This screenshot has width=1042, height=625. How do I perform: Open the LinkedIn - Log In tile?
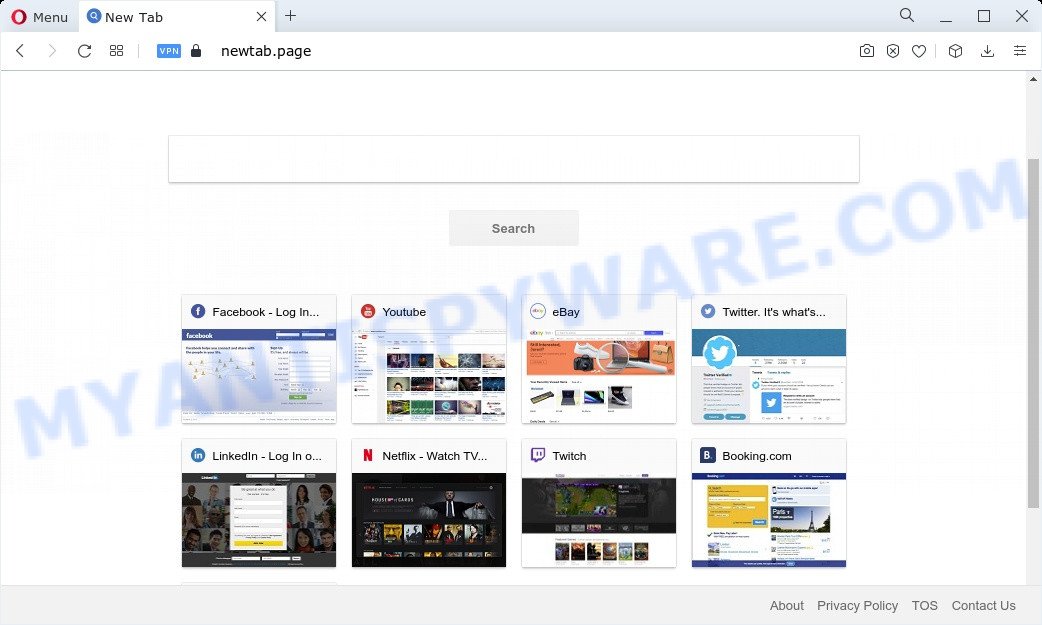(259, 503)
